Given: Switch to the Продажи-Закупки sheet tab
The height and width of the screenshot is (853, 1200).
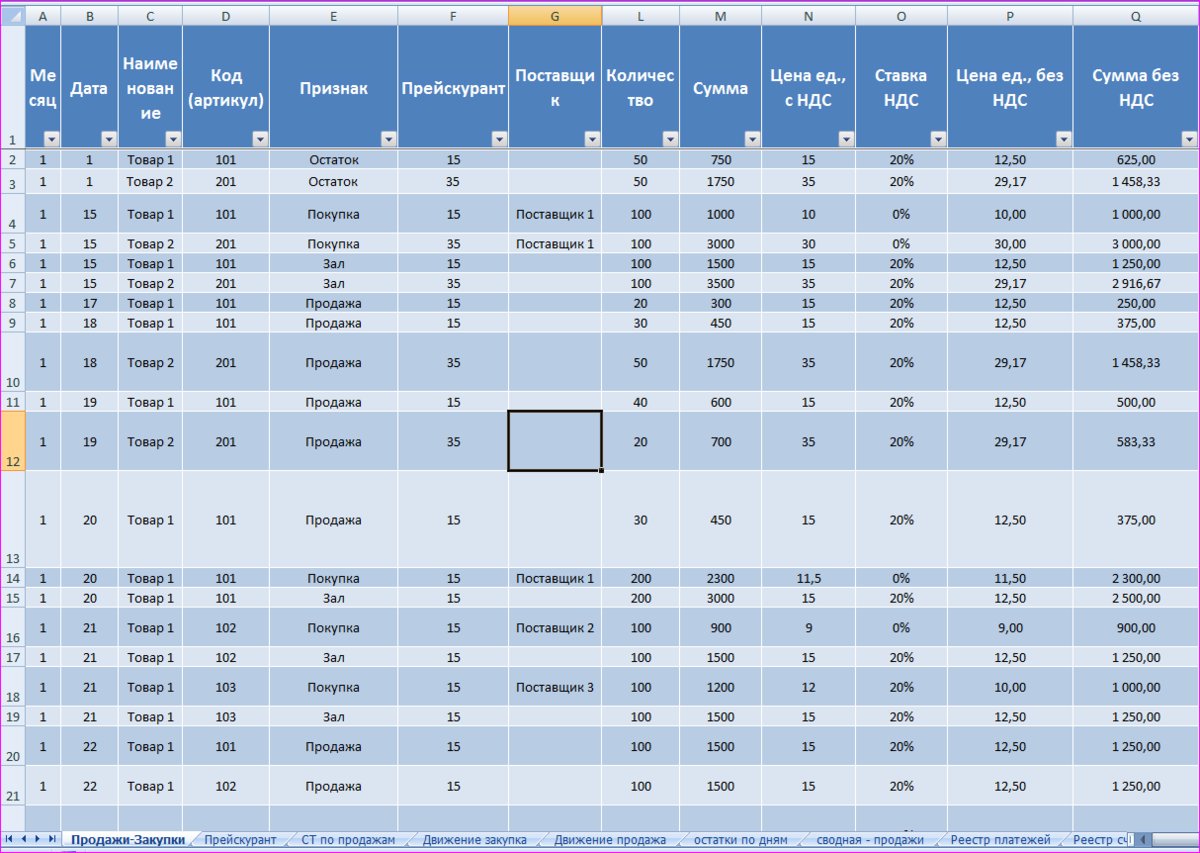Looking at the screenshot, I should [x=128, y=840].
